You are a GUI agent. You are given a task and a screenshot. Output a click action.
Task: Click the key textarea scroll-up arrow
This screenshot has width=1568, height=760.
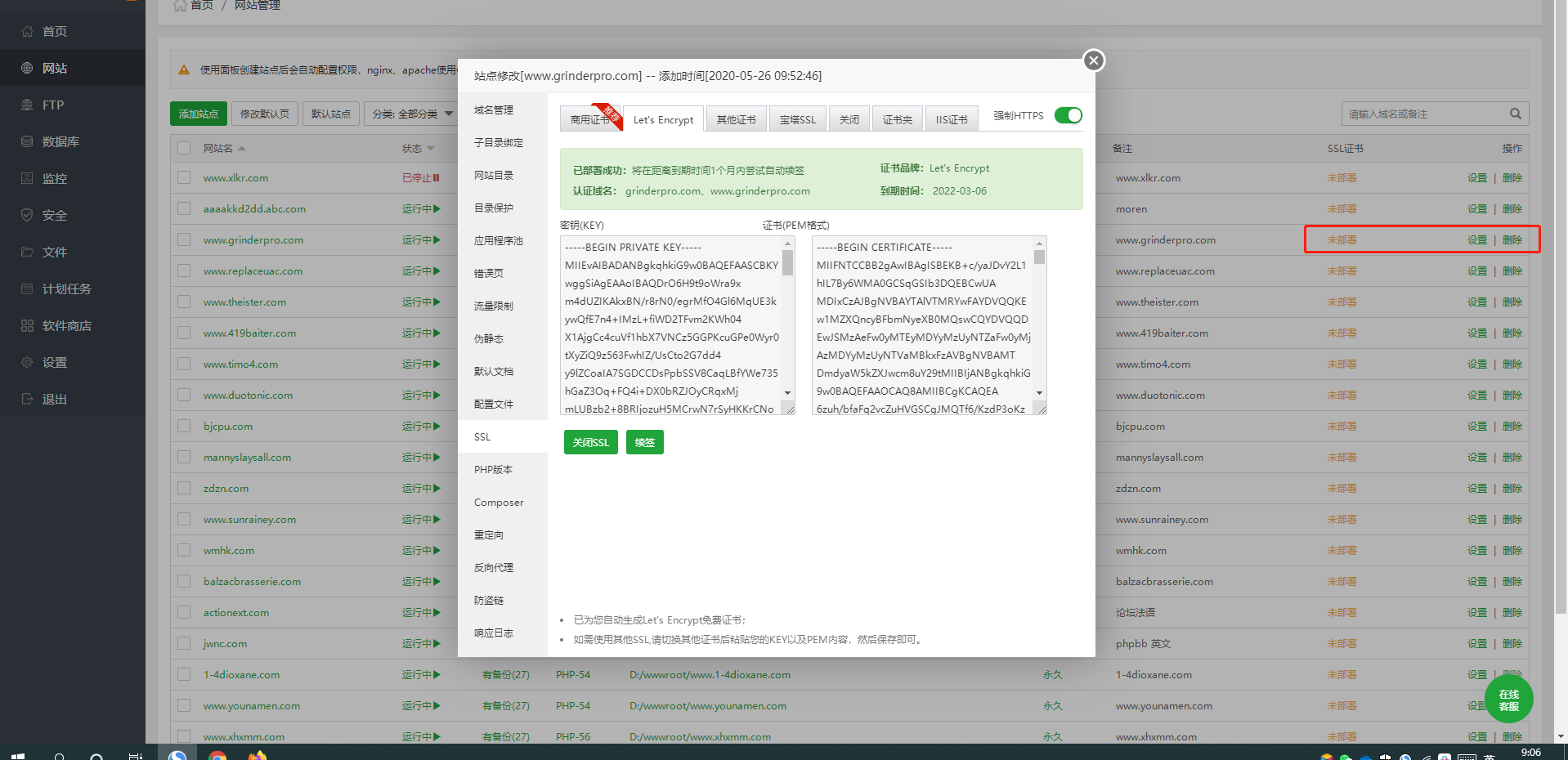788,244
